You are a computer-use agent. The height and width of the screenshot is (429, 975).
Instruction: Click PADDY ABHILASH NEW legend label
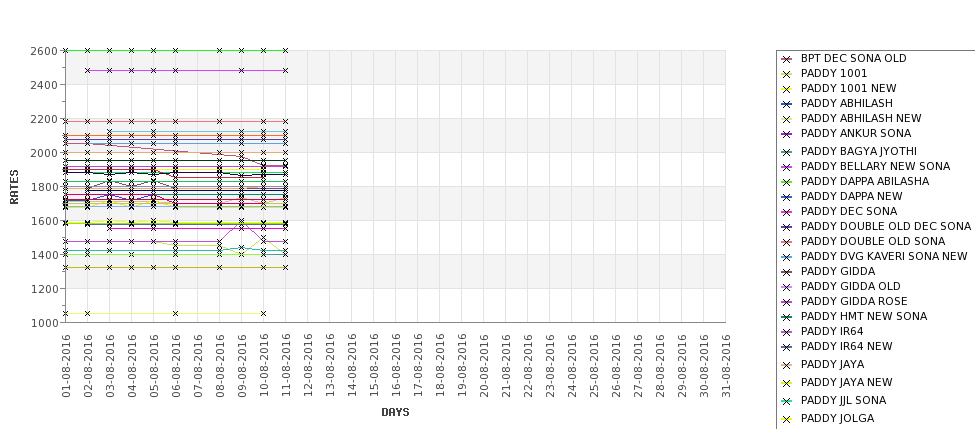[861, 118]
